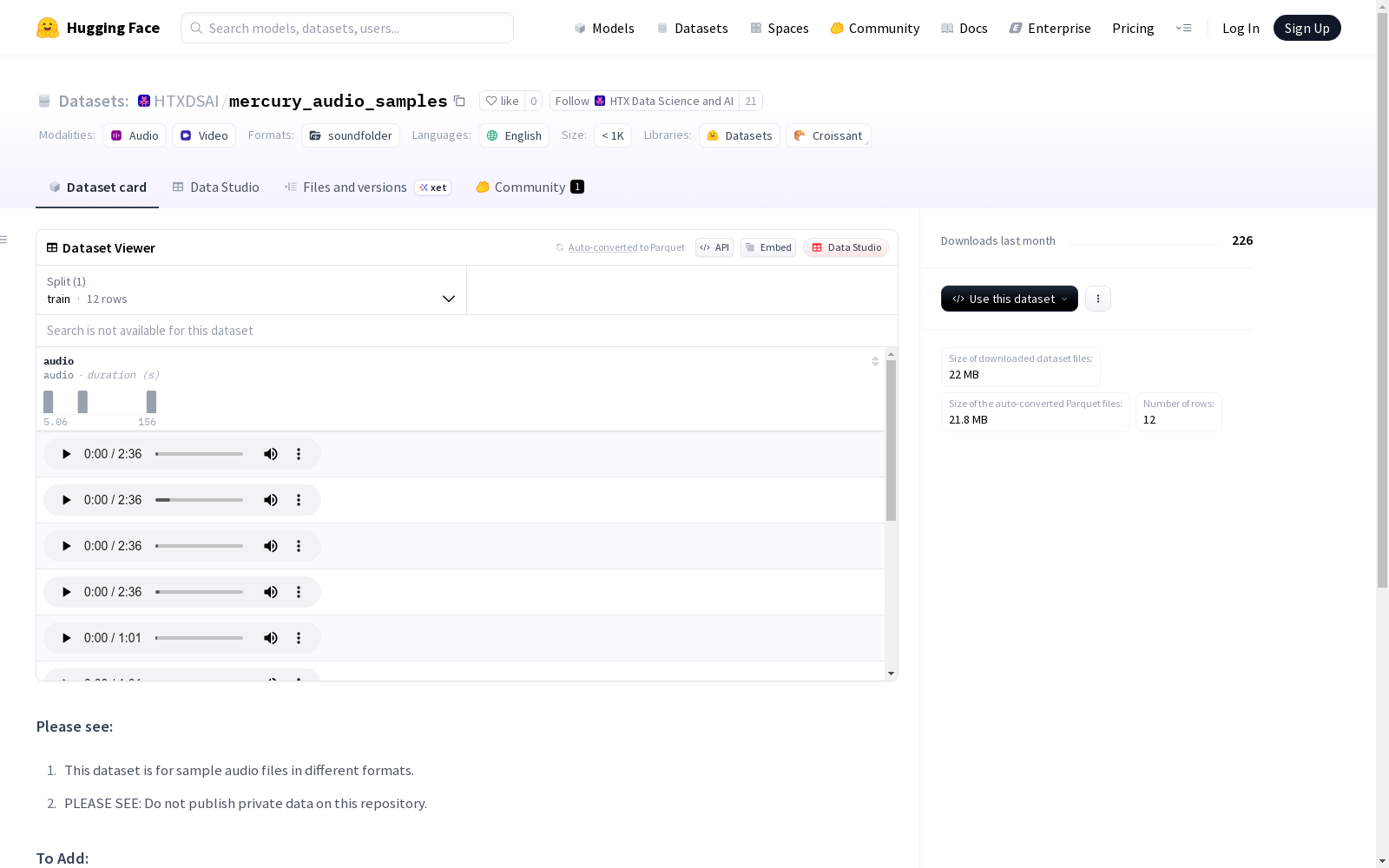Follow HTX Data Science and AI

[x=644, y=101]
